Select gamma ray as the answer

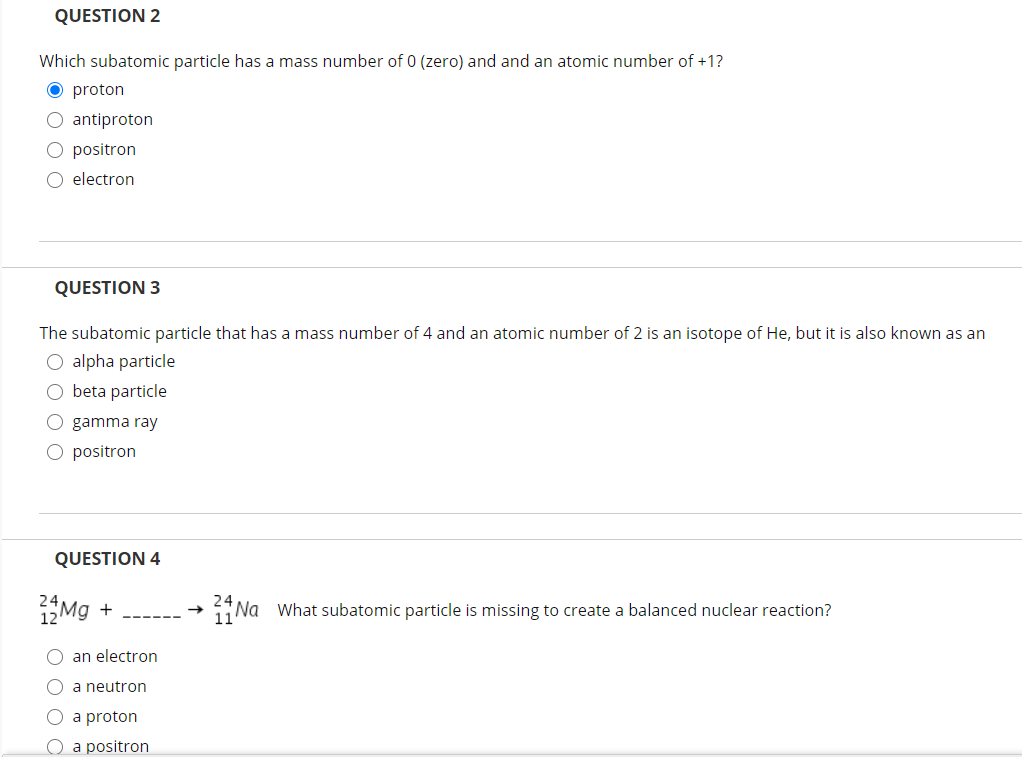pos(55,421)
